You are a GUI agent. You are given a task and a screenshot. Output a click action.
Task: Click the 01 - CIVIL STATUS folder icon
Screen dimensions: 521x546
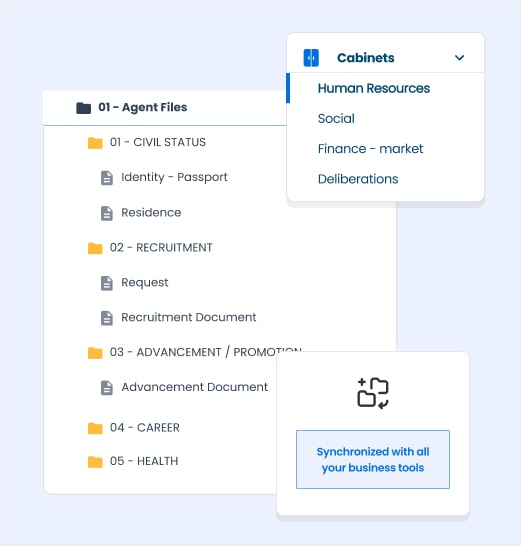click(95, 143)
